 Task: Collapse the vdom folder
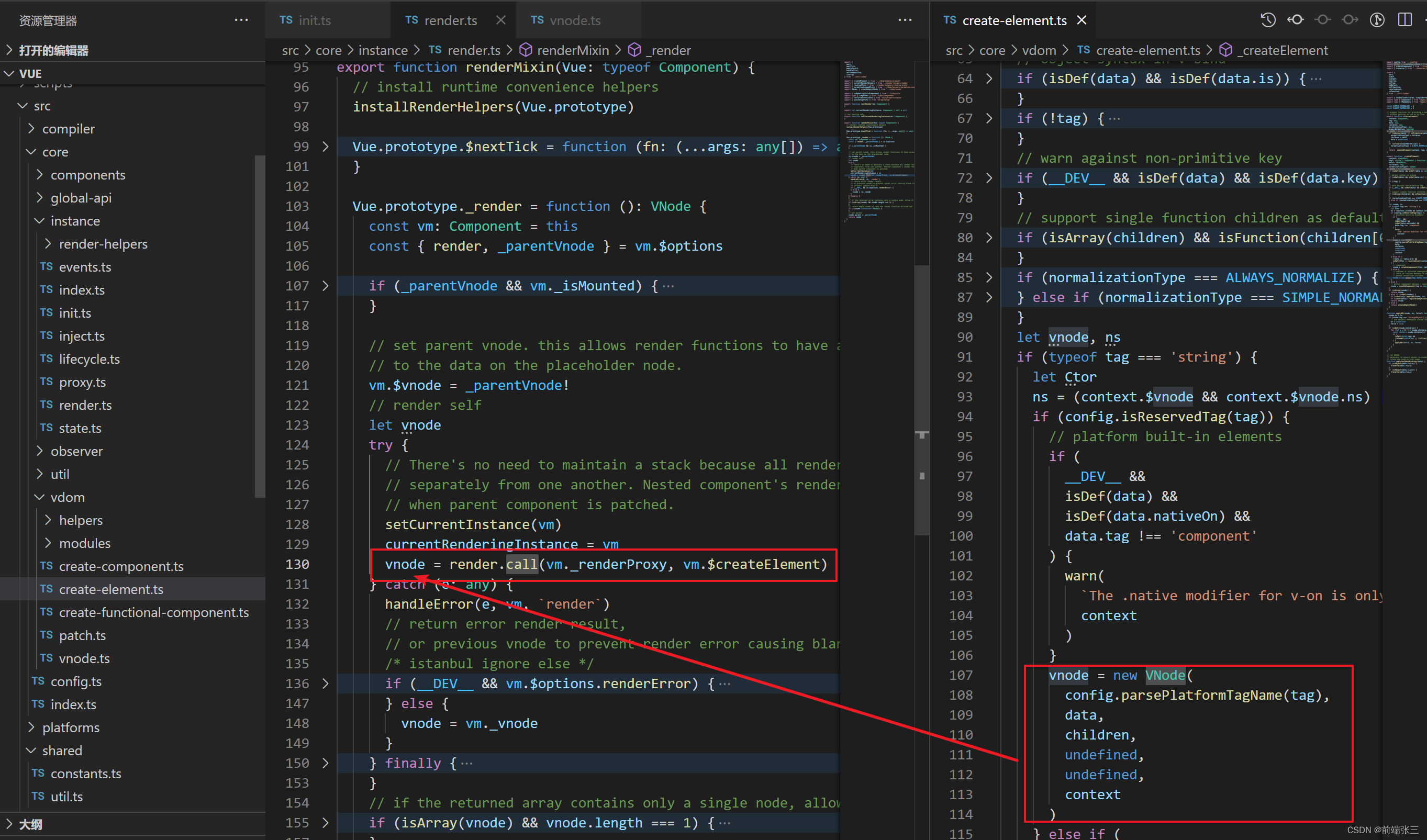pyautogui.click(x=132, y=497)
